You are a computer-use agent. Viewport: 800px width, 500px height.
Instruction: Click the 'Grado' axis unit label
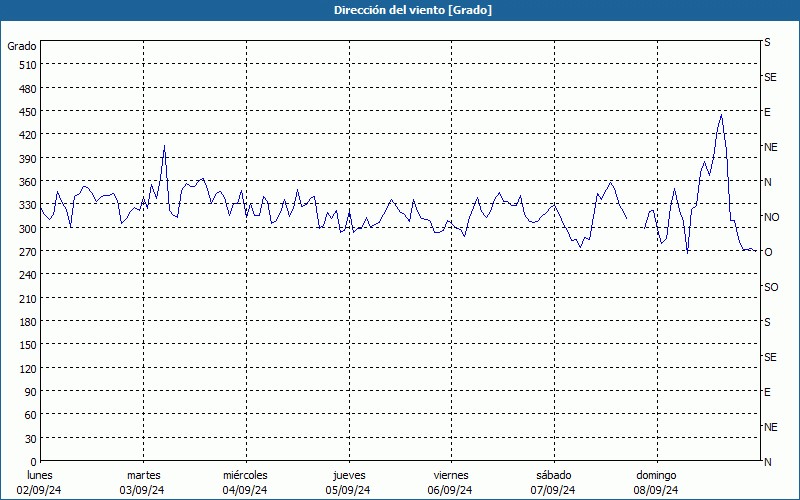tap(22, 46)
